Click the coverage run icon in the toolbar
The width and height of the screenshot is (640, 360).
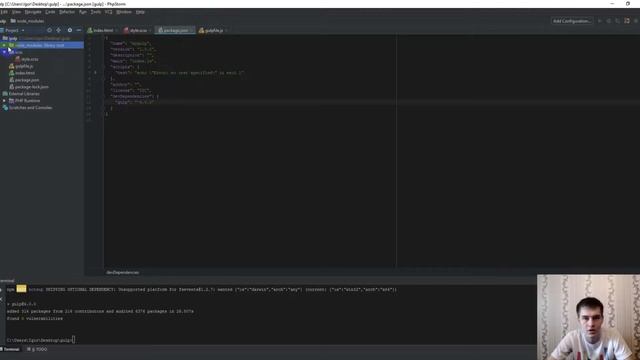pyautogui.click(x=618, y=21)
